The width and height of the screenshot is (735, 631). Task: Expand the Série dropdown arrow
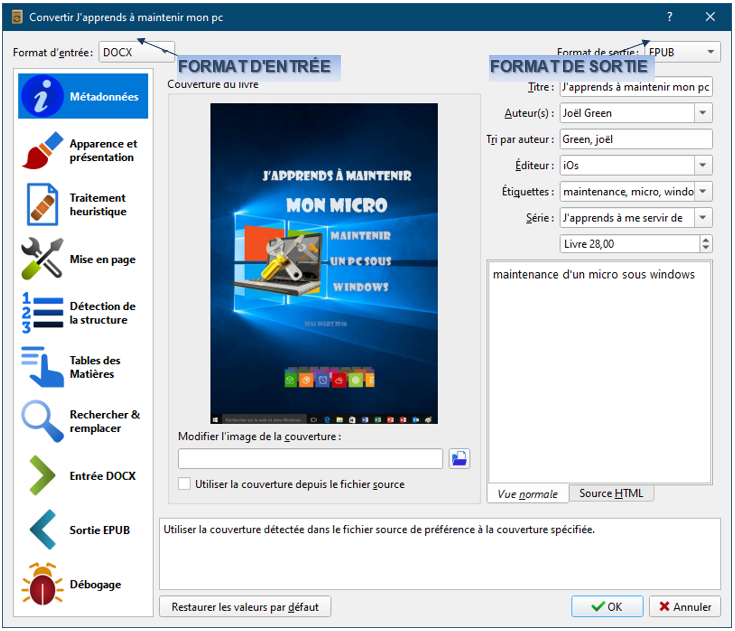tap(703, 218)
